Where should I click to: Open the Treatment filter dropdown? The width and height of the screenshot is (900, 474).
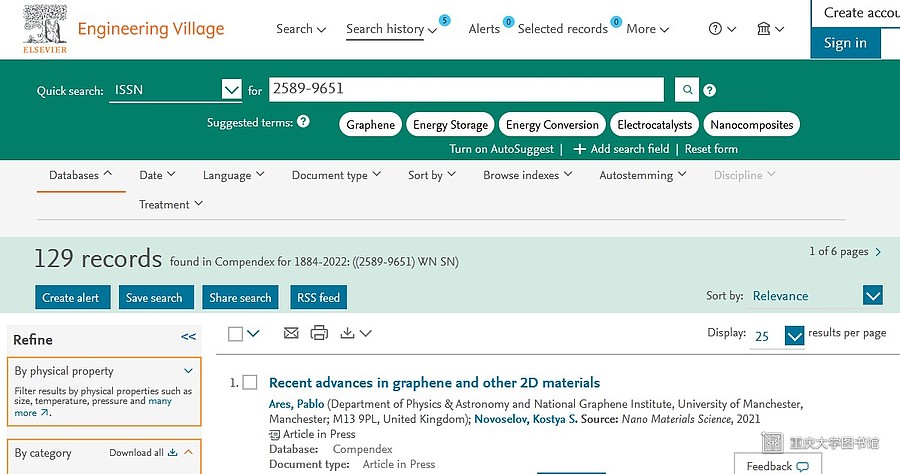click(171, 204)
